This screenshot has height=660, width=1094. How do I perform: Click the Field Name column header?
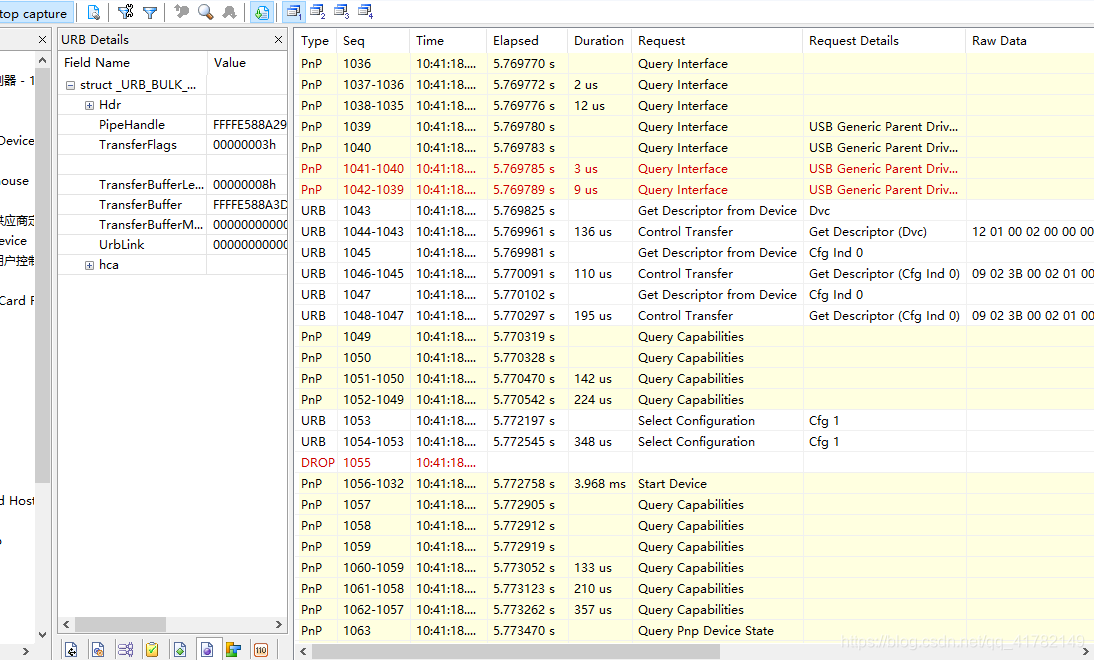[133, 63]
